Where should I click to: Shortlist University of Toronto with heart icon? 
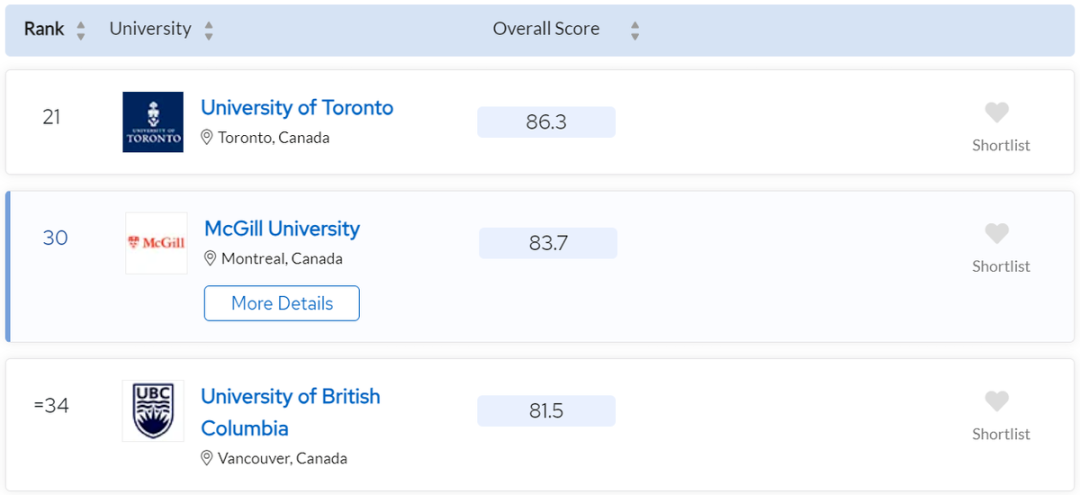click(x=997, y=112)
